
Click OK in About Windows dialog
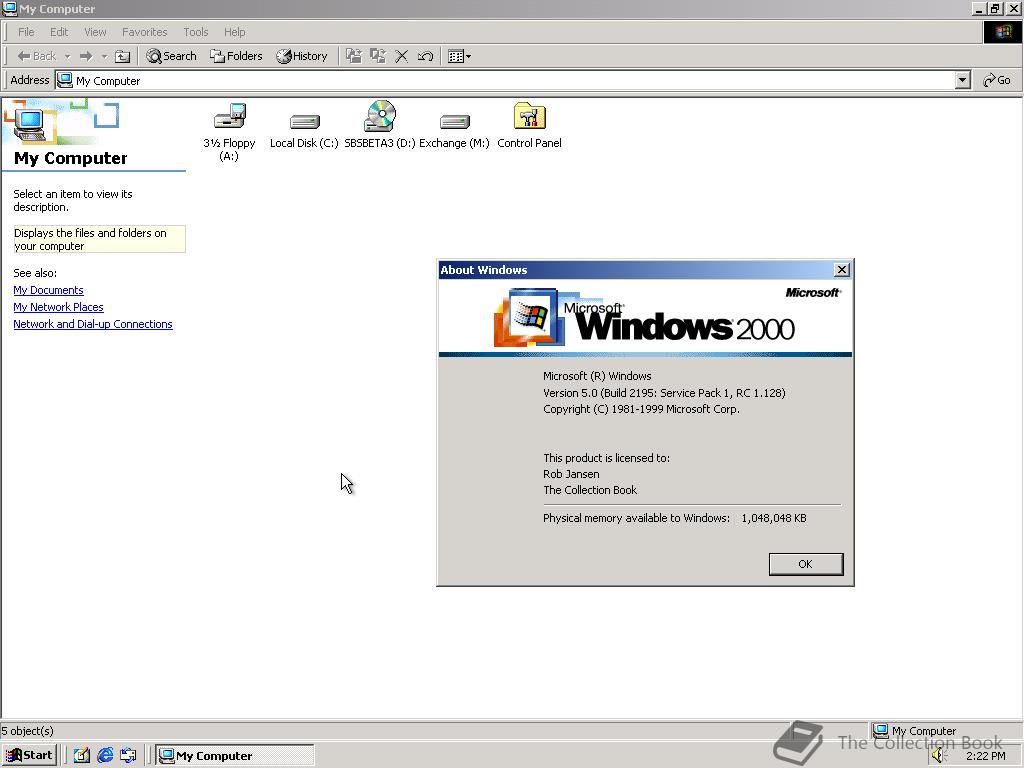pos(806,564)
